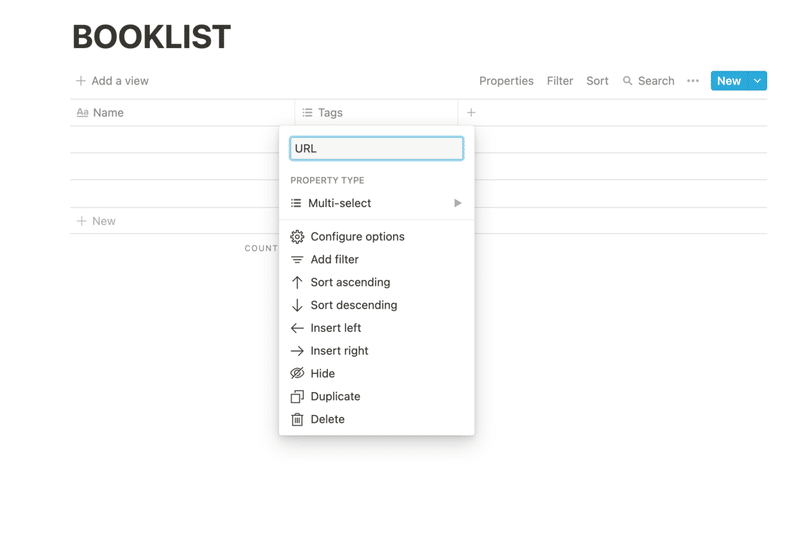The width and height of the screenshot is (800, 554).
Task: Open the three-dots more options menu
Action: 693,81
